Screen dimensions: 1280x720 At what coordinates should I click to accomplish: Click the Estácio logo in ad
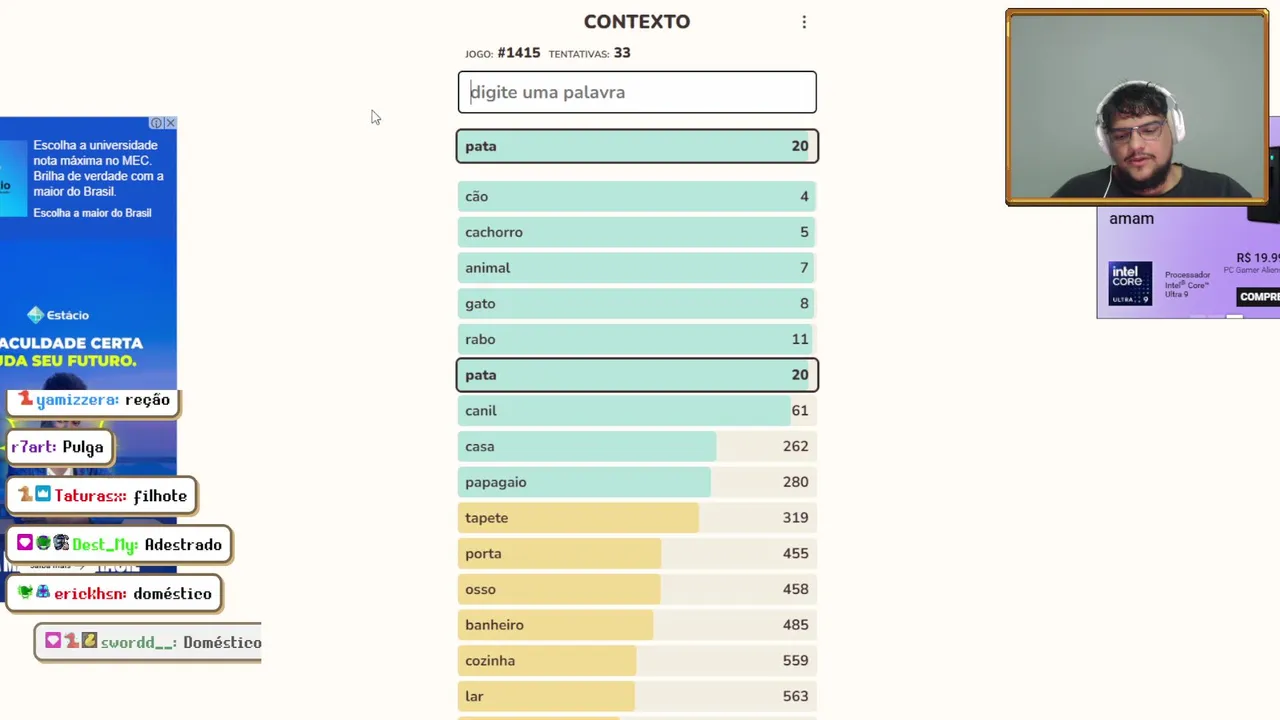(58, 315)
